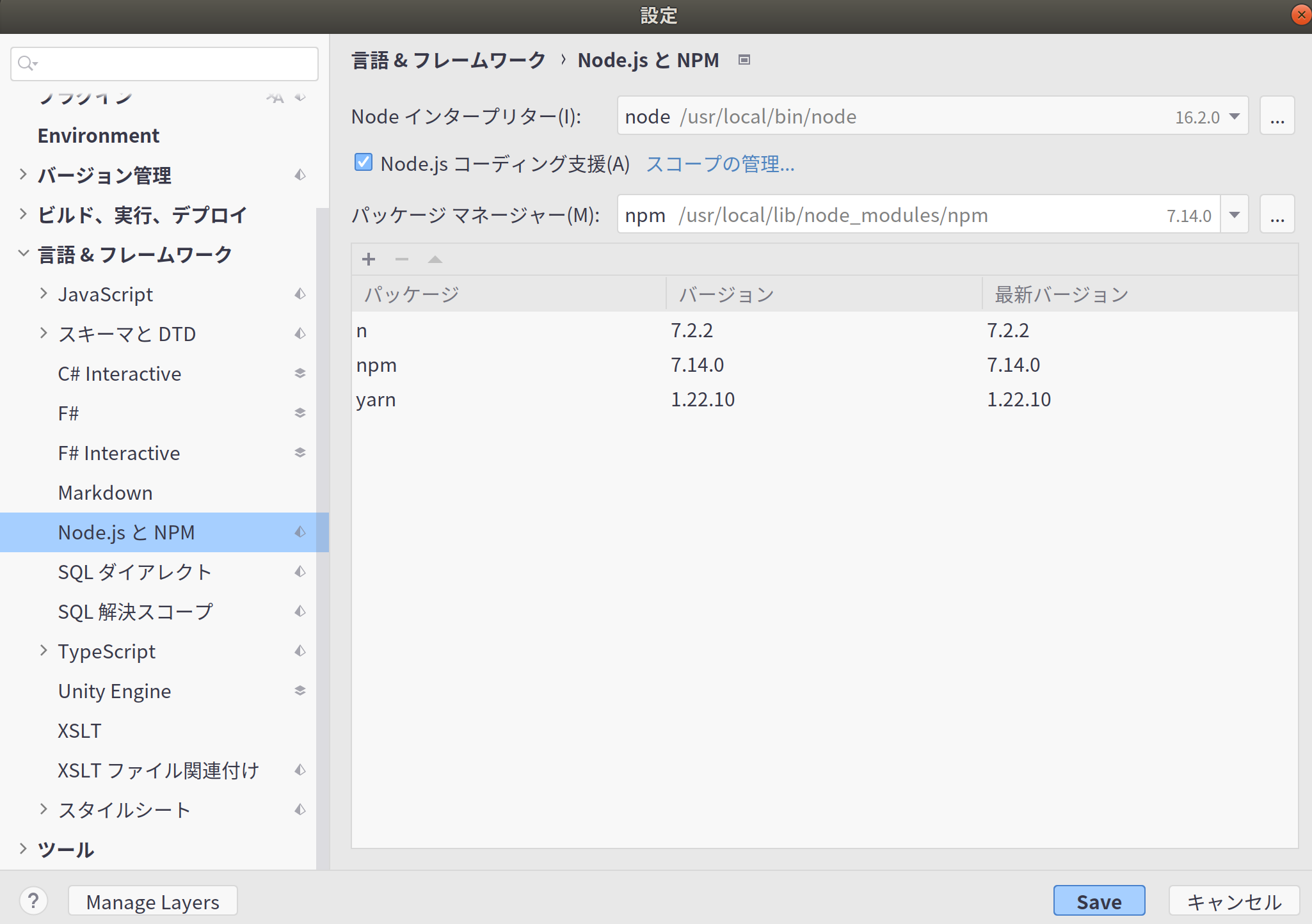Toggle the Node.js コーディング支援 checkbox
Image resolution: width=1312 pixels, height=924 pixels.
tap(363, 163)
